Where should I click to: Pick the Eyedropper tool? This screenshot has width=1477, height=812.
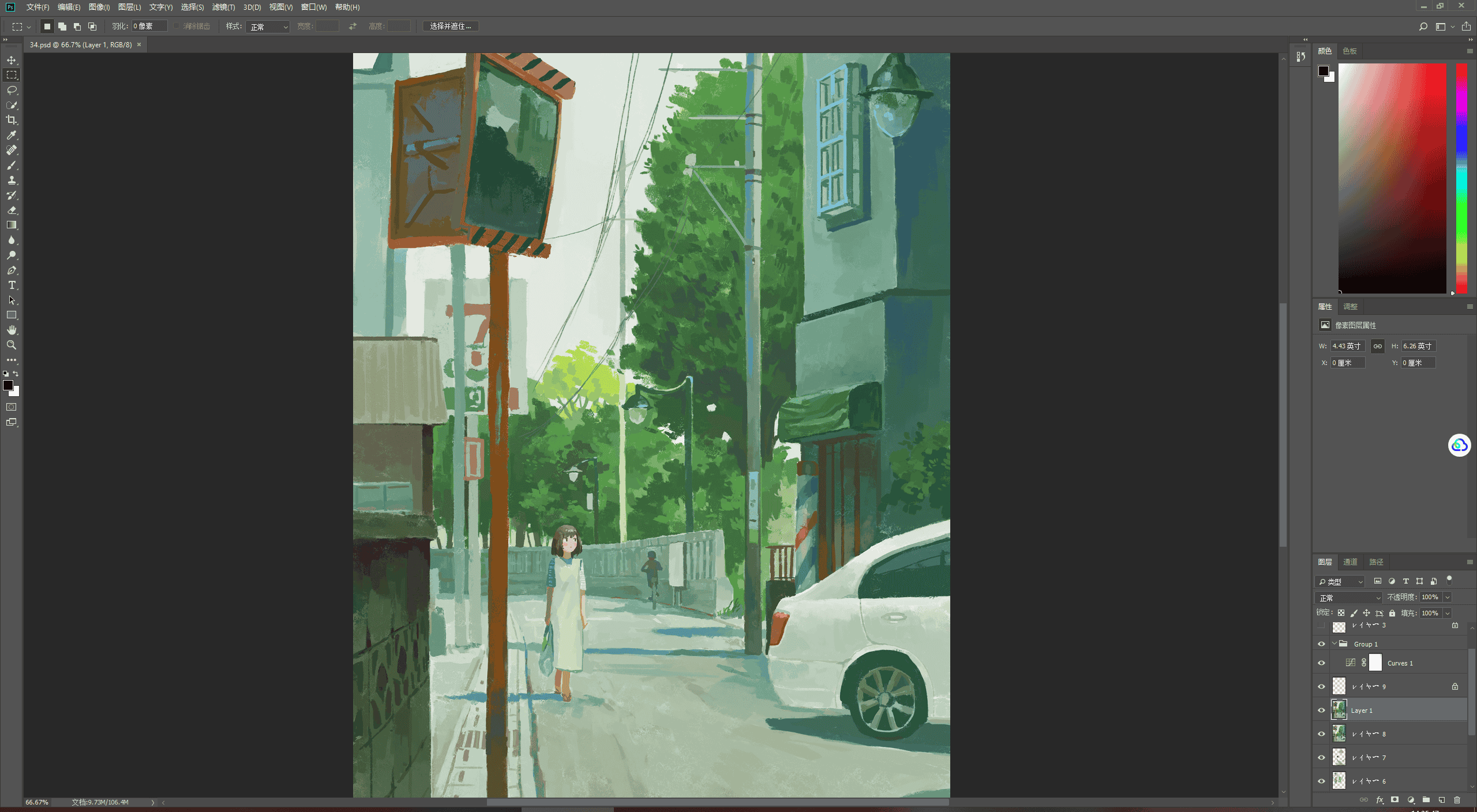12,135
